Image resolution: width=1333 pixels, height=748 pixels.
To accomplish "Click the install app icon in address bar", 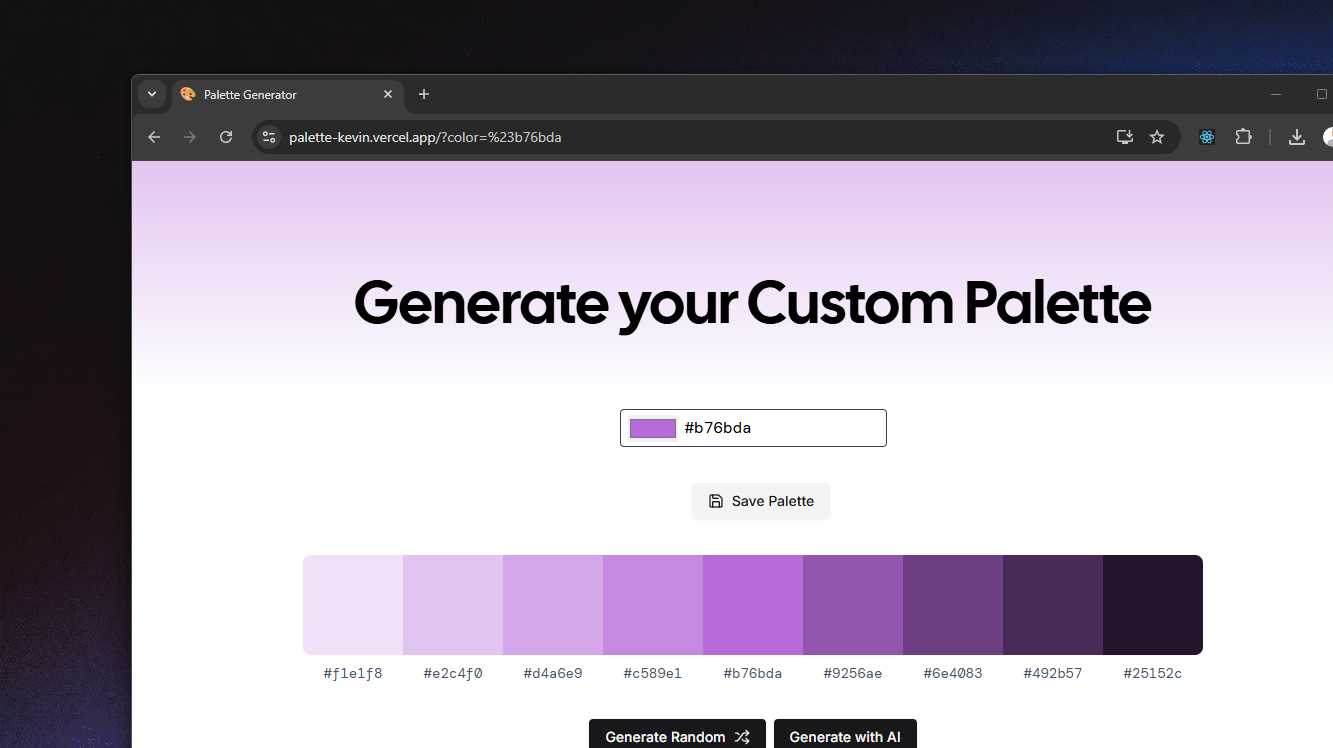I will tap(1124, 137).
